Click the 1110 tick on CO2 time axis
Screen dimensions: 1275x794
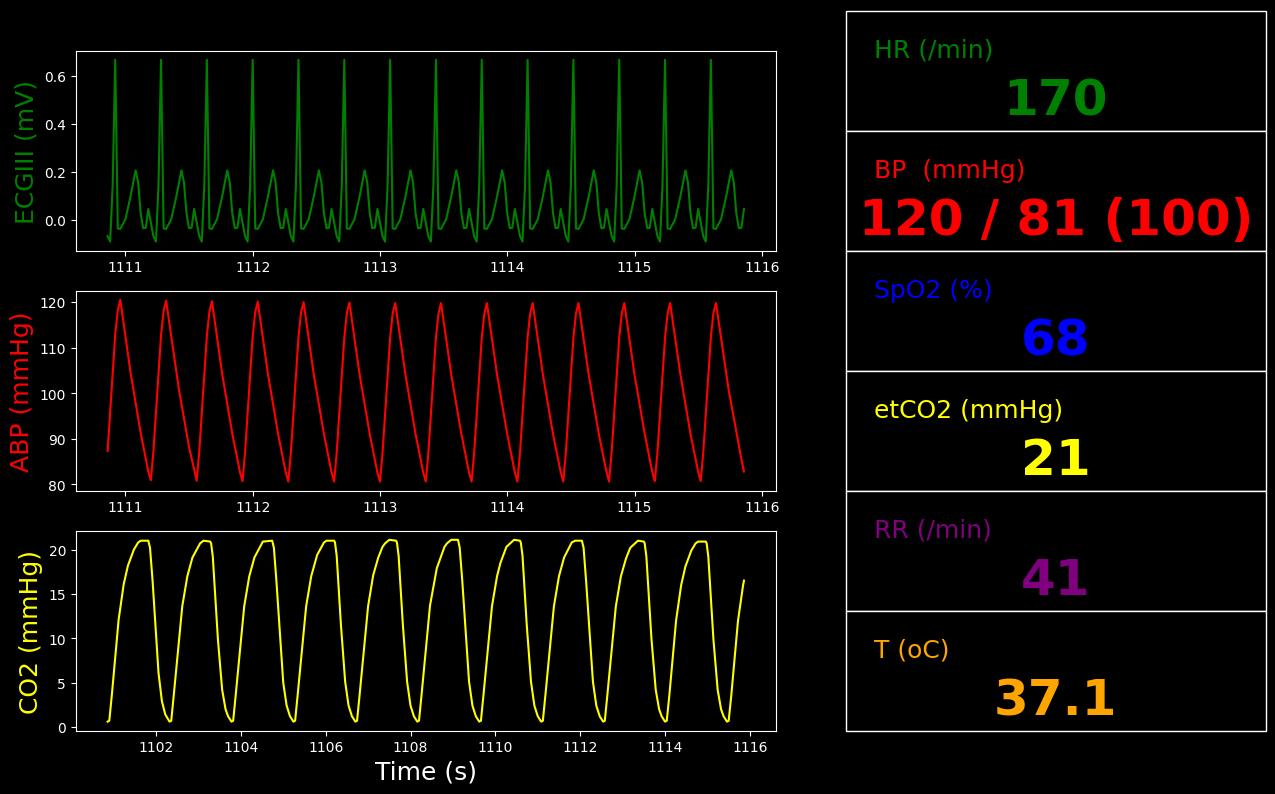tap(495, 747)
